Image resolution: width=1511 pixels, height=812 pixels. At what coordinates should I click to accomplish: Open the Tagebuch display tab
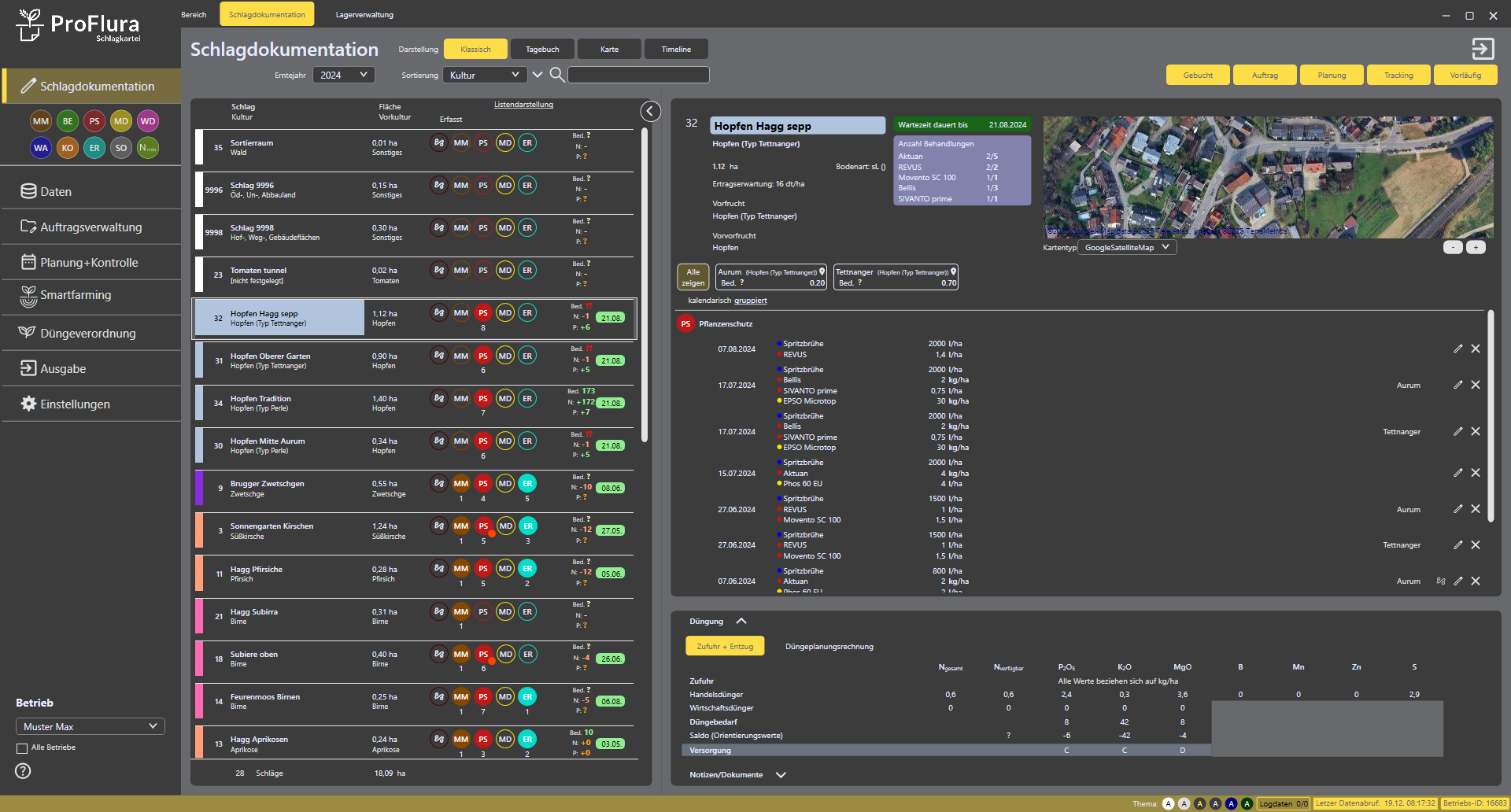point(542,50)
